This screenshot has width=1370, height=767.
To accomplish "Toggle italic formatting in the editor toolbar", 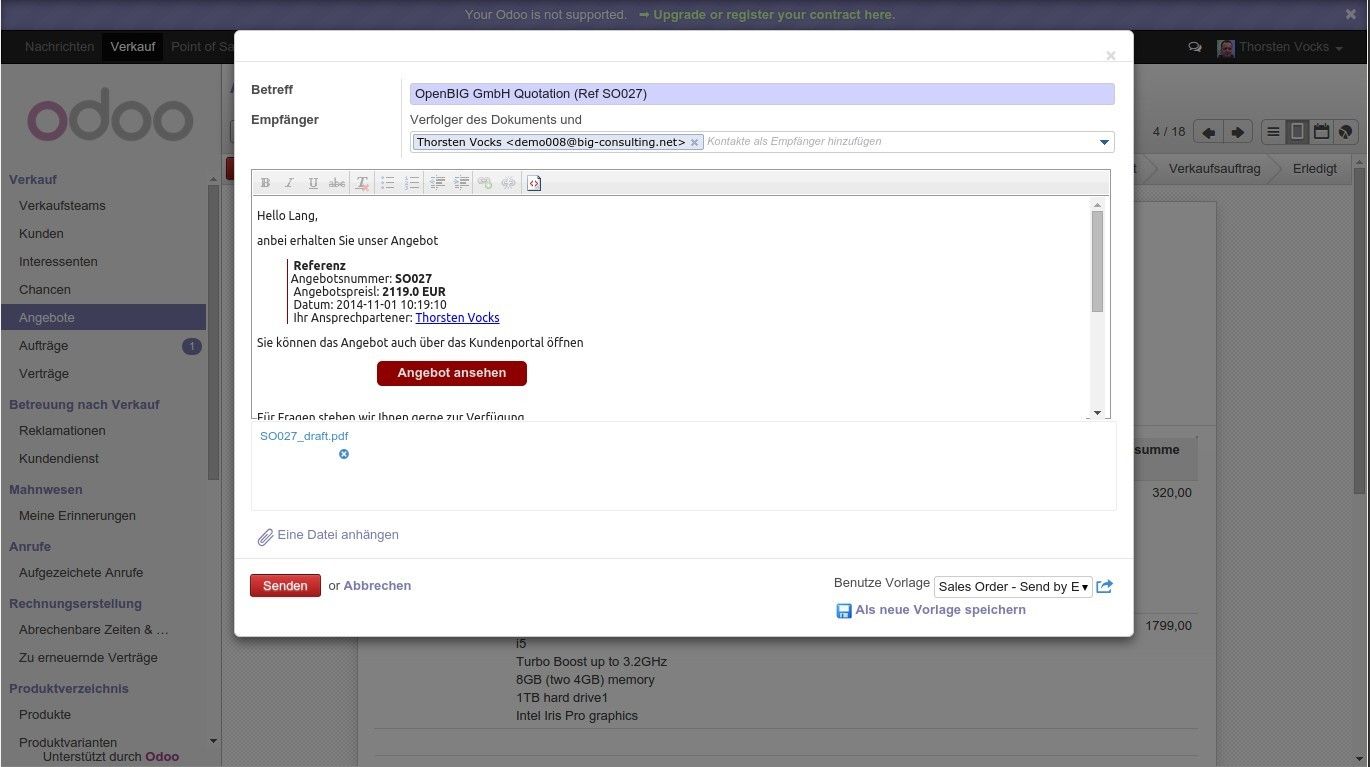I will 289,183.
